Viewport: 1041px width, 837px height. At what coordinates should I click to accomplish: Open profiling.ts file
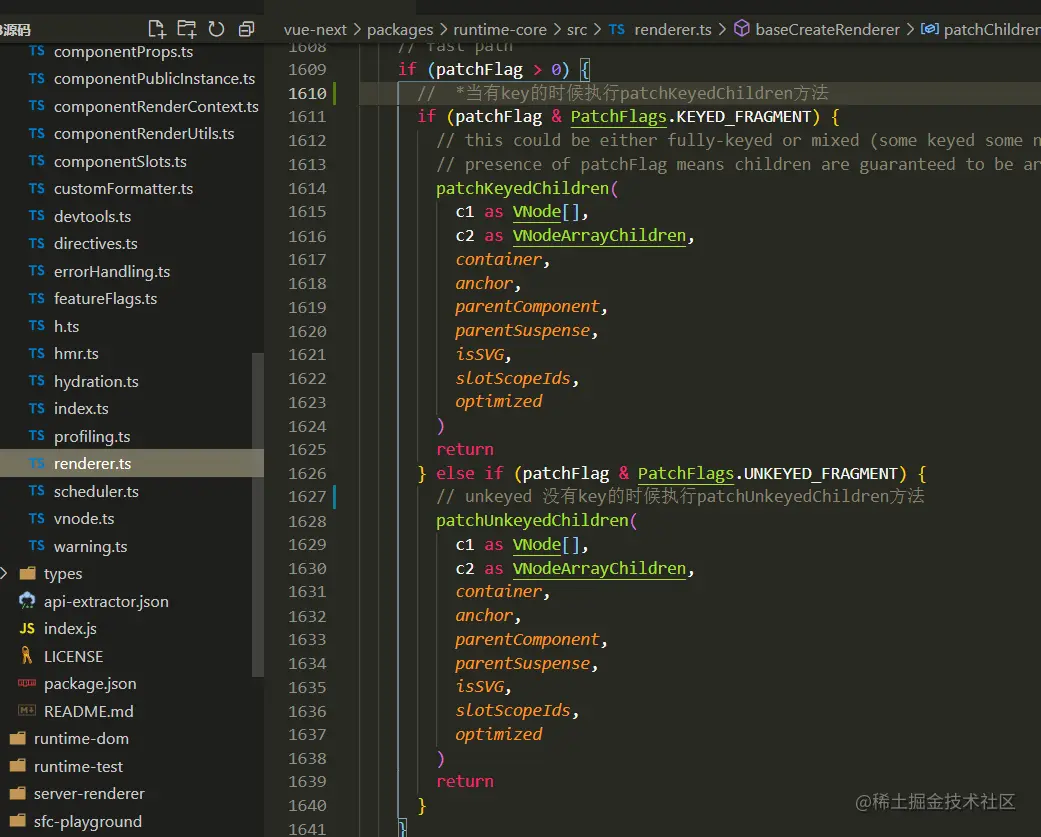92,436
